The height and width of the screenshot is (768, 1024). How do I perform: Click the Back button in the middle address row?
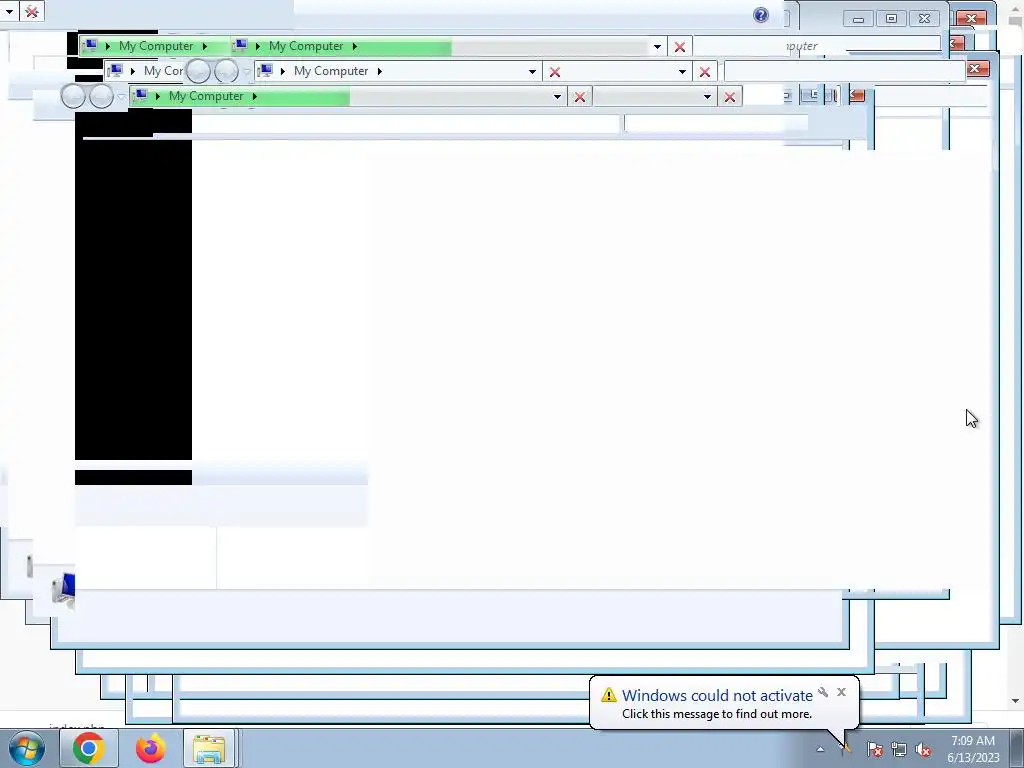pyautogui.click(x=199, y=71)
